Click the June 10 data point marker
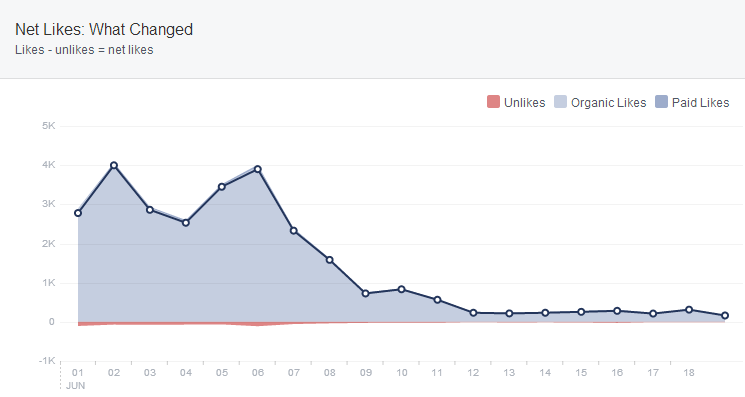 pyautogui.click(x=401, y=289)
